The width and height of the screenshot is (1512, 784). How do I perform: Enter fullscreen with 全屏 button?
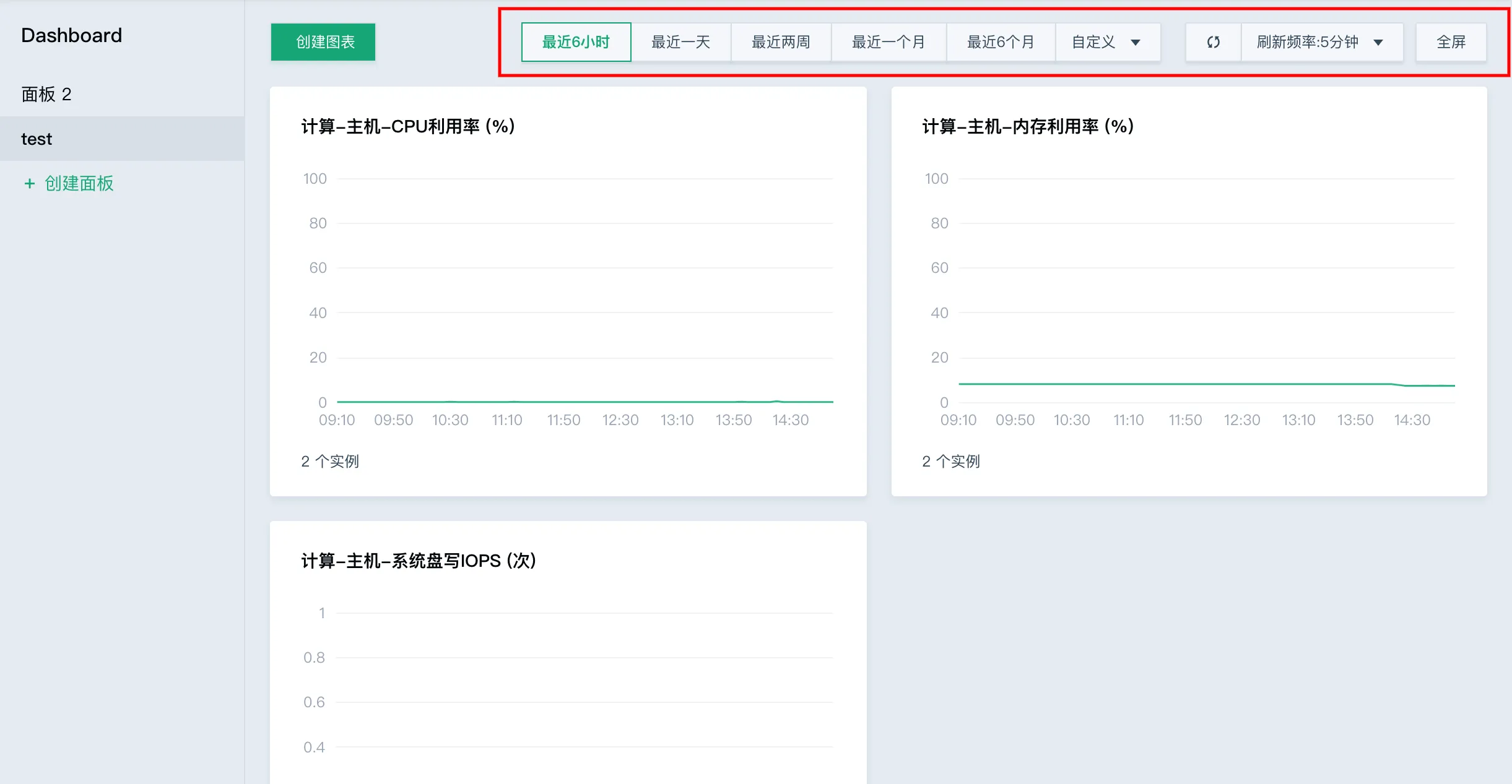(x=1450, y=42)
